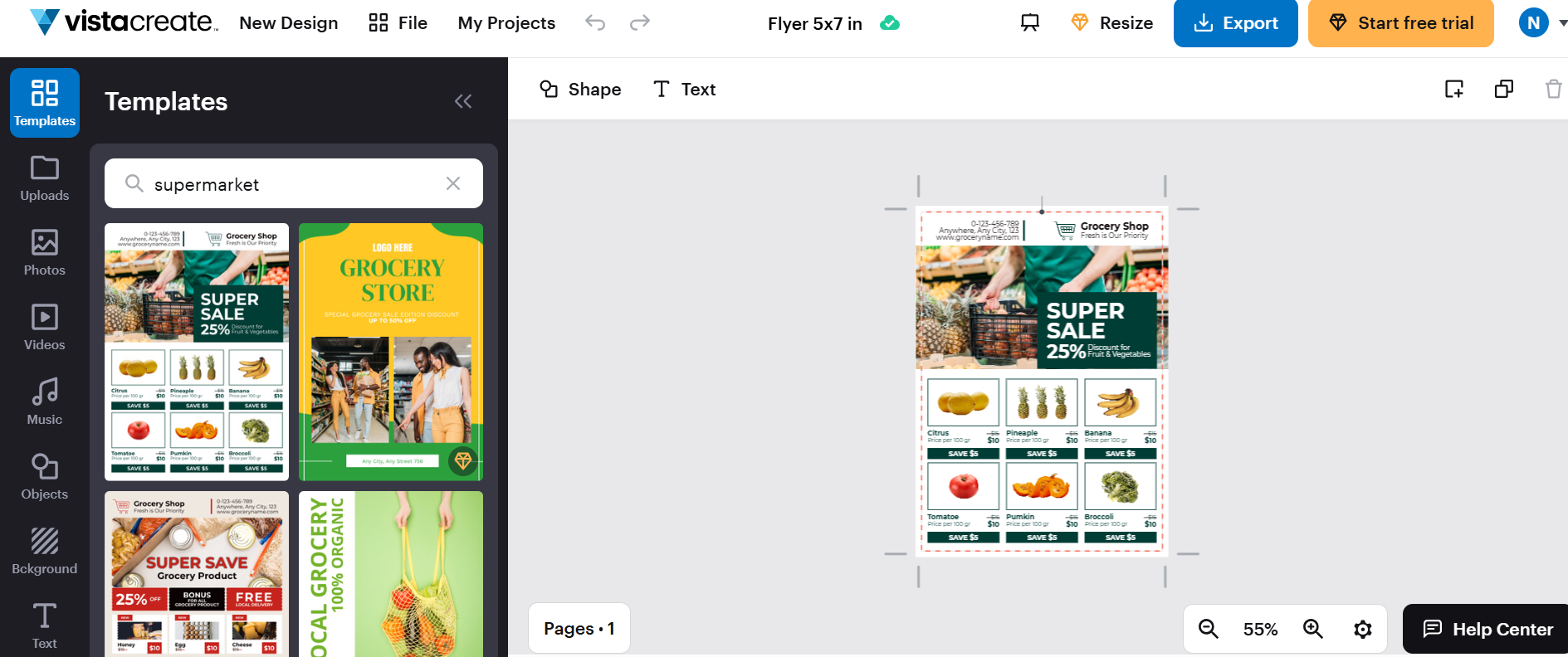This screenshot has width=1568, height=657.
Task: Click the zoom in magnifier
Action: point(1312,629)
